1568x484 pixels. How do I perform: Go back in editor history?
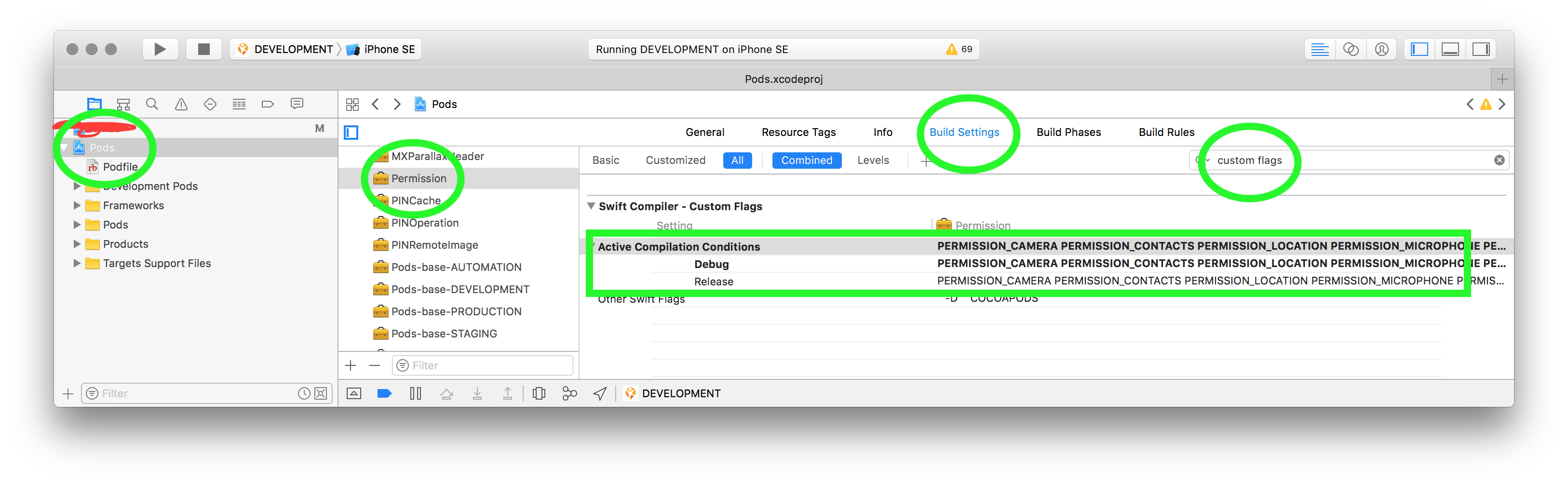[376, 104]
